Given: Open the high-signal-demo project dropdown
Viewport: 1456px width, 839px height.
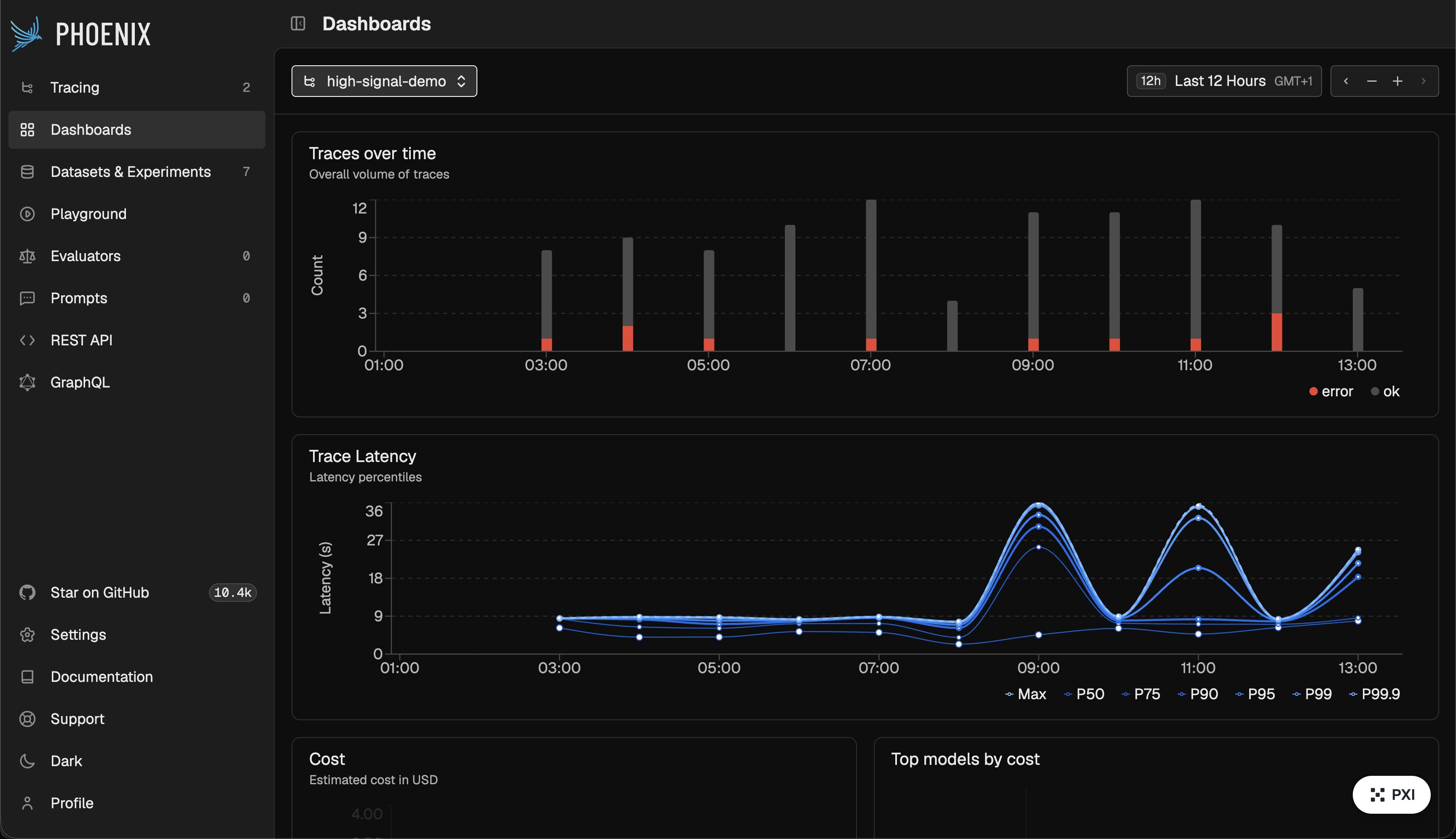Looking at the screenshot, I should click(384, 81).
